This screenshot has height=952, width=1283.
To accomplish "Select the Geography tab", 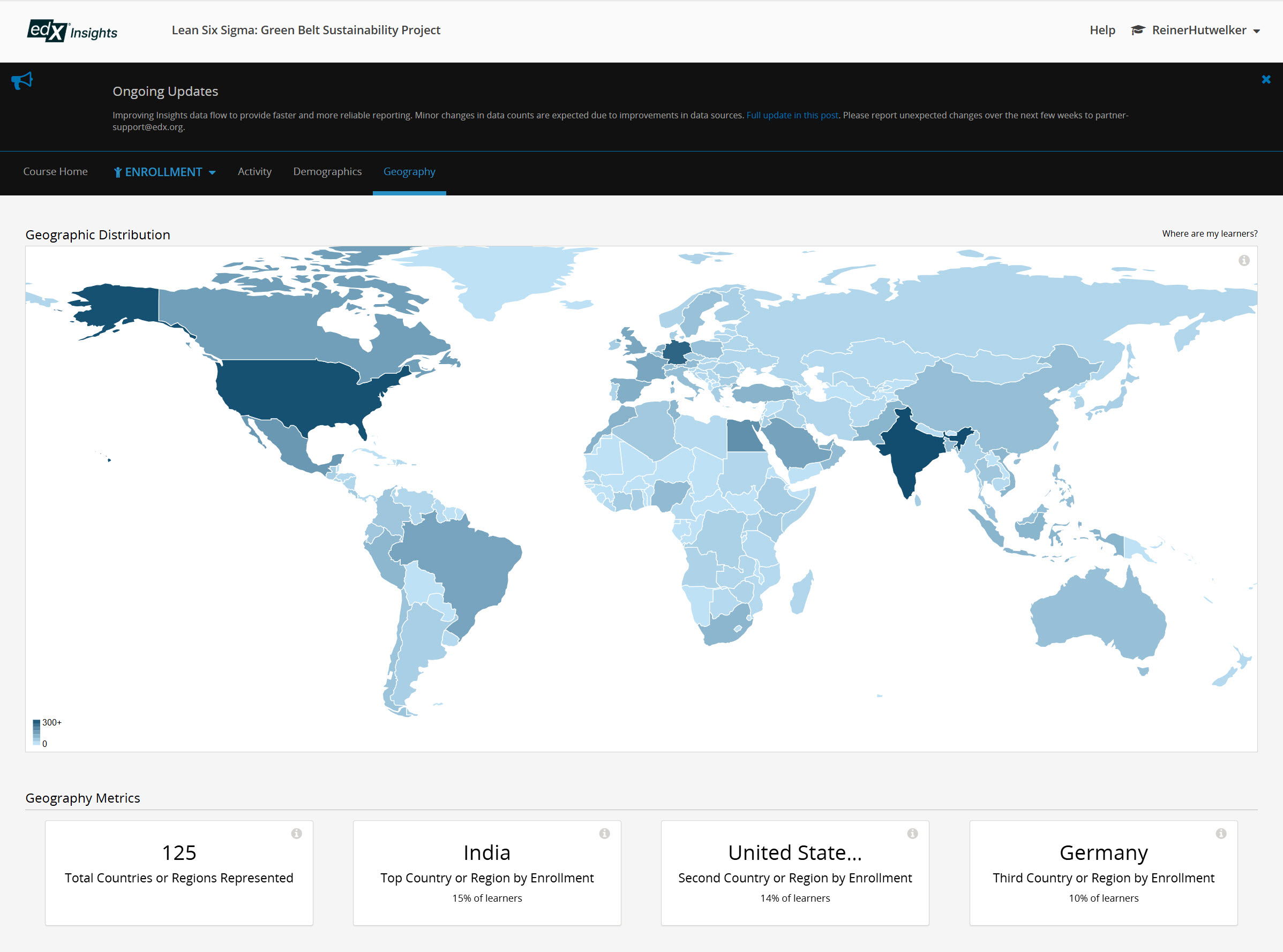I will pos(409,172).
